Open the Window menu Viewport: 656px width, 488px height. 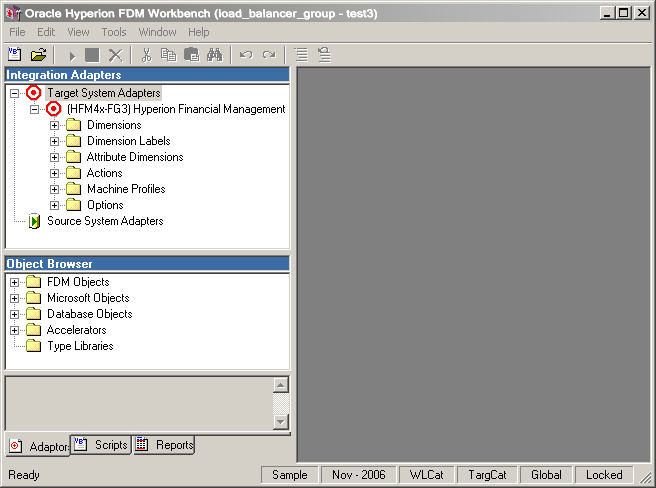(x=157, y=32)
